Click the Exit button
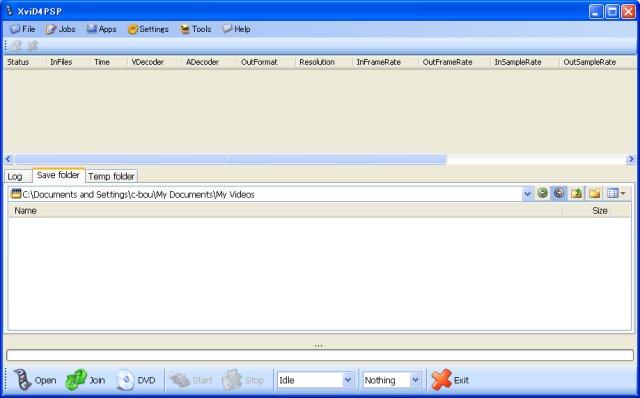Screen dimensions: 640x398 [x=450, y=380]
